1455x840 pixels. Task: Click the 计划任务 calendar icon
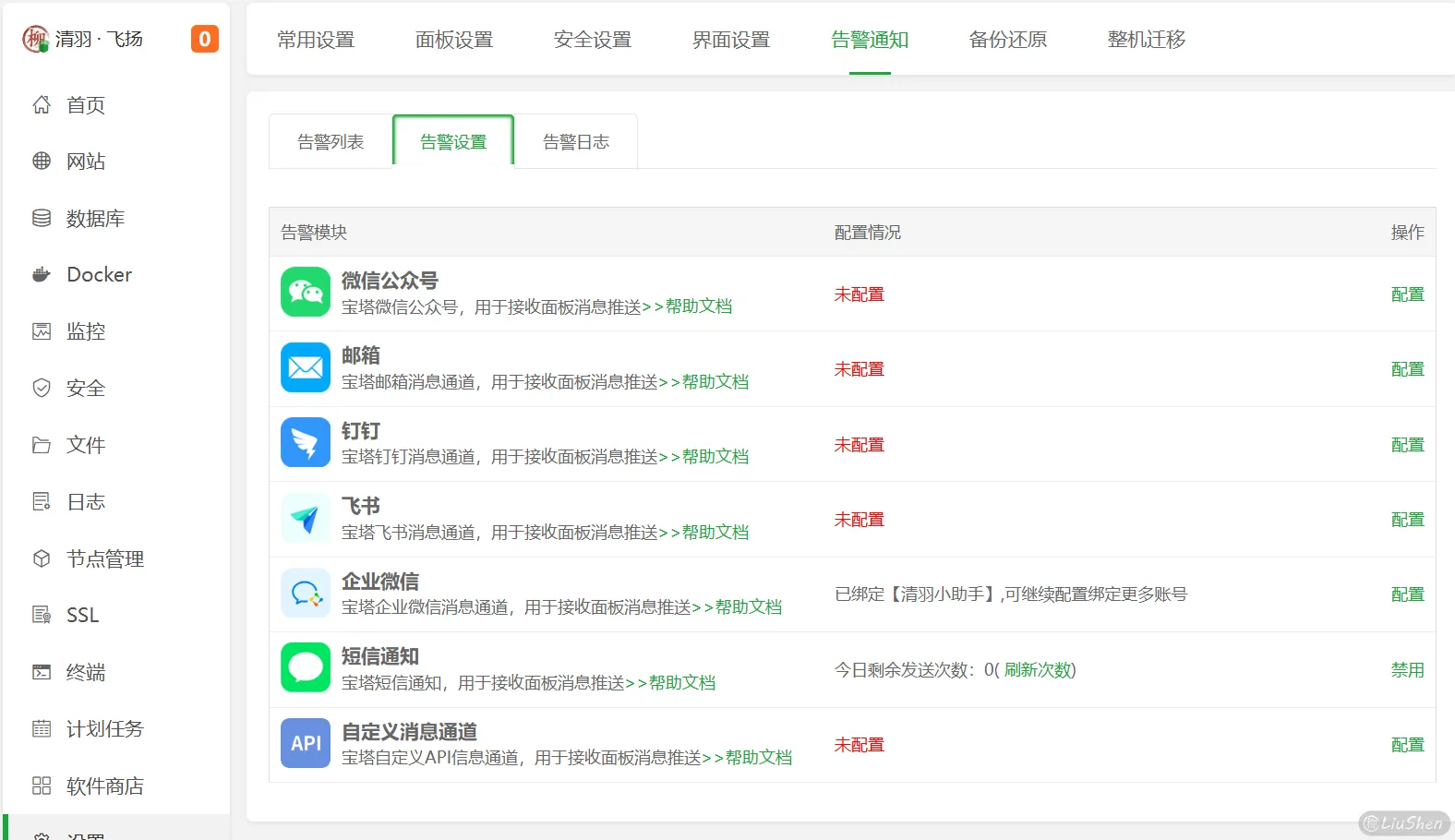pos(42,728)
